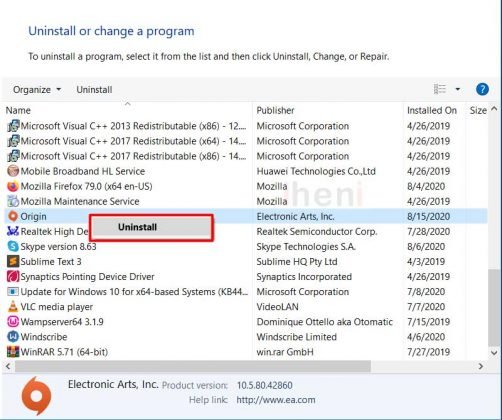Click the vertical scrollbar thumb
Image resolution: width=502 pixels, height=420 pixels.
pos(494,307)
